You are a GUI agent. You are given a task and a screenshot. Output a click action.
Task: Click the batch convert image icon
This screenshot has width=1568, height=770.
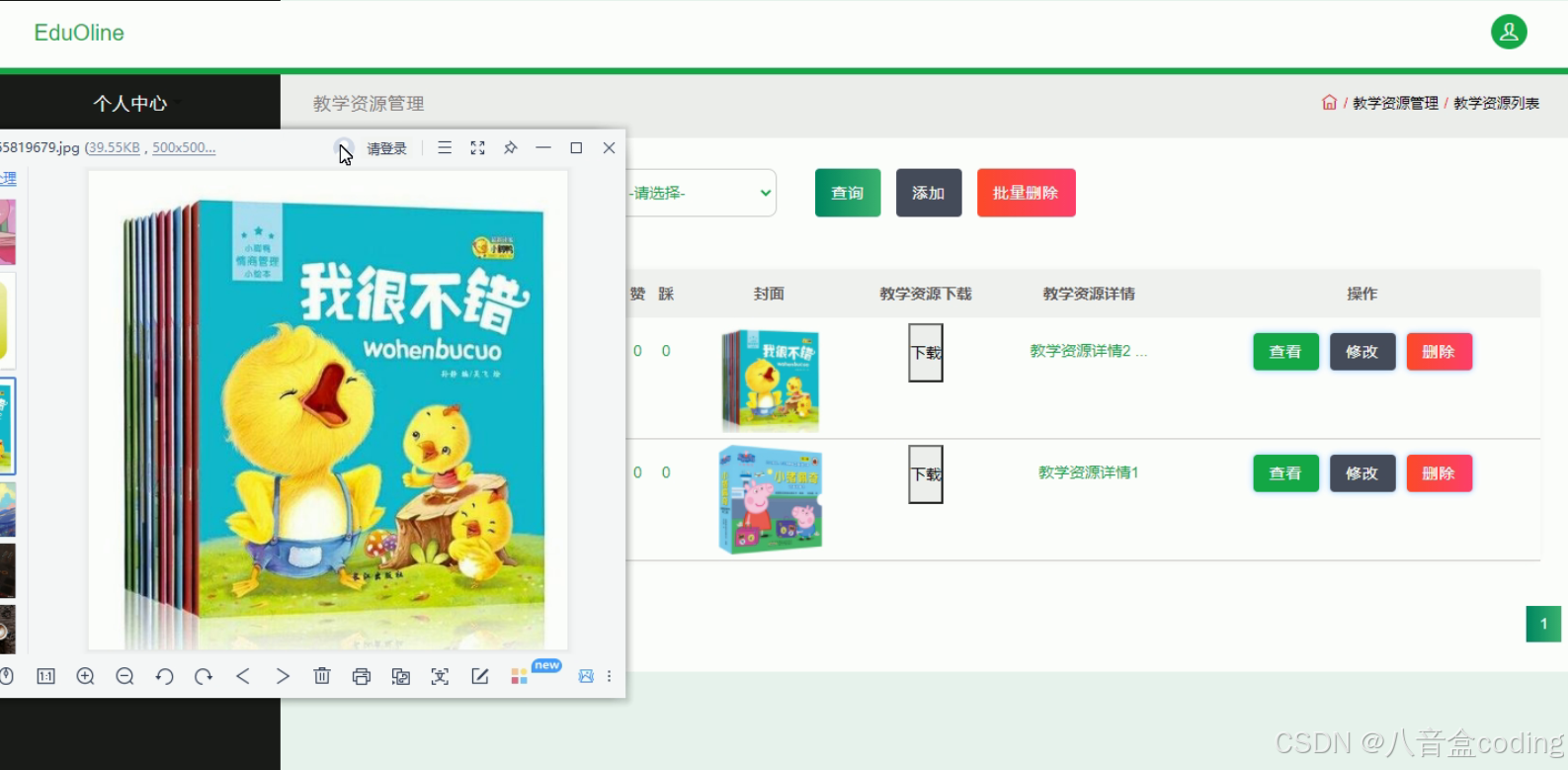[x=401, y=676]
